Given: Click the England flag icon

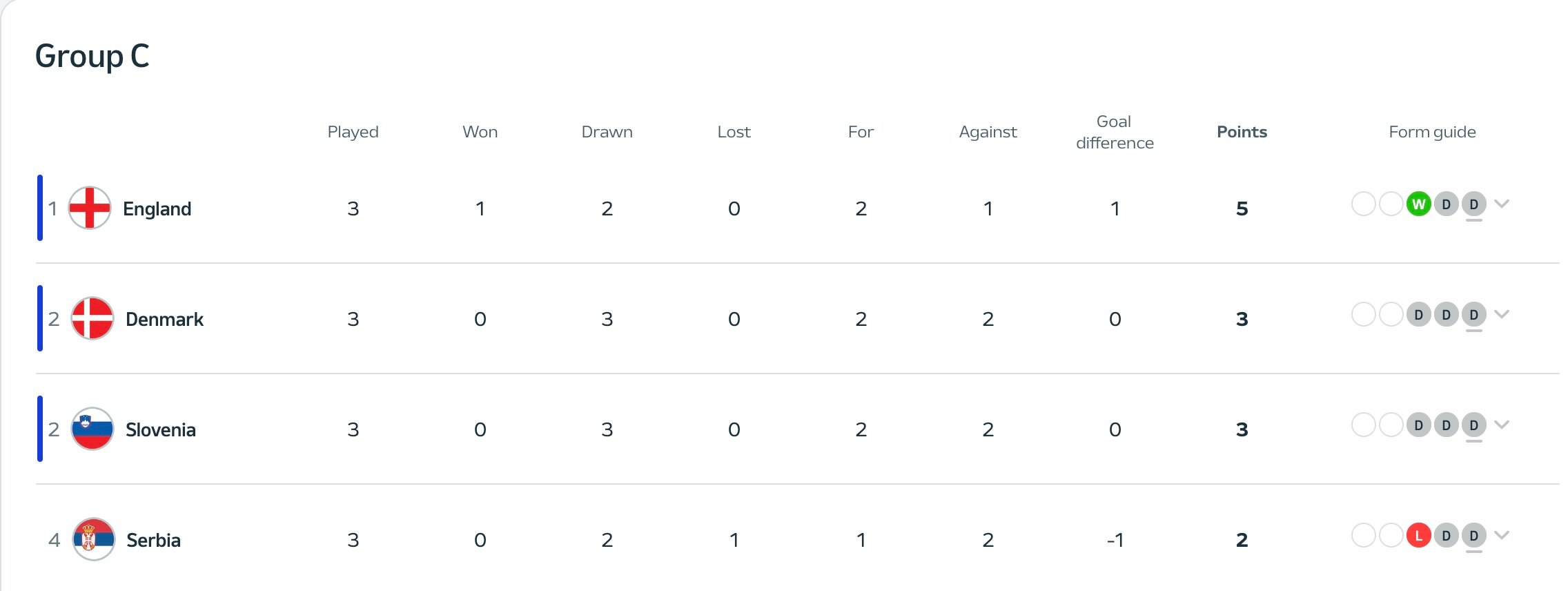Looking at the screenshot, I should [90, 208].
